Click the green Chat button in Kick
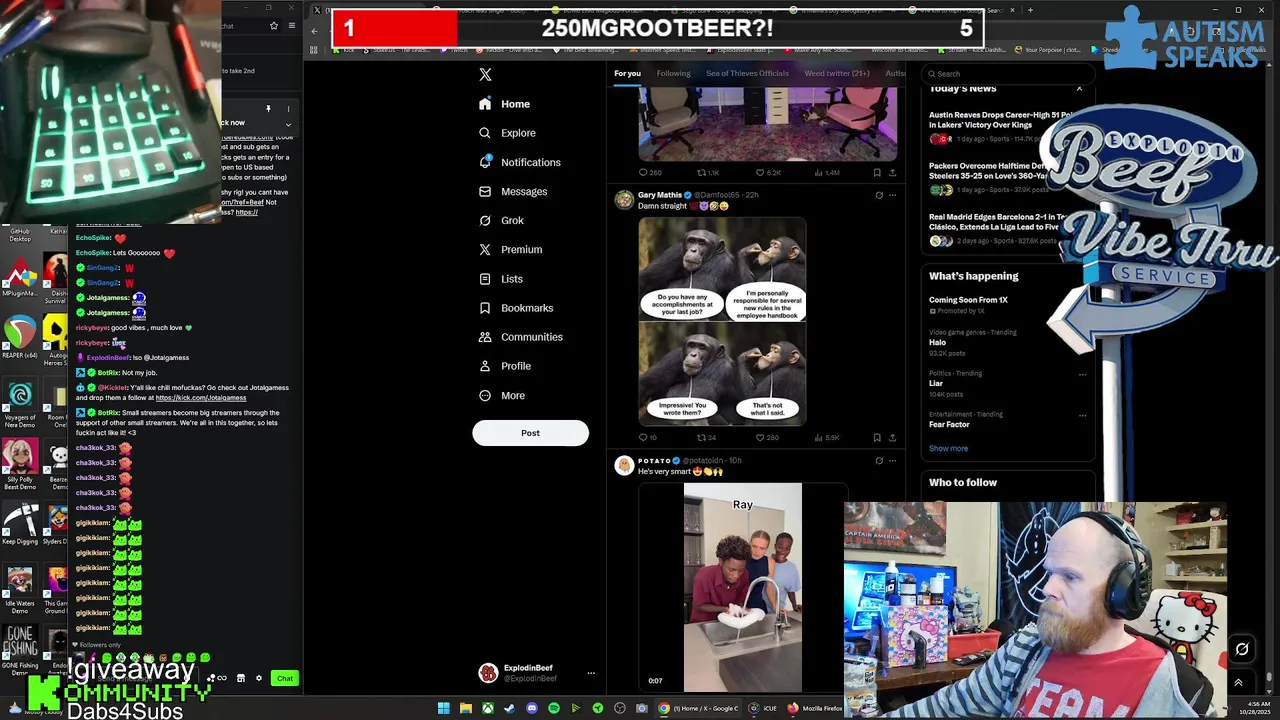This screenshot has width=1280, height=720. (285, 679)
